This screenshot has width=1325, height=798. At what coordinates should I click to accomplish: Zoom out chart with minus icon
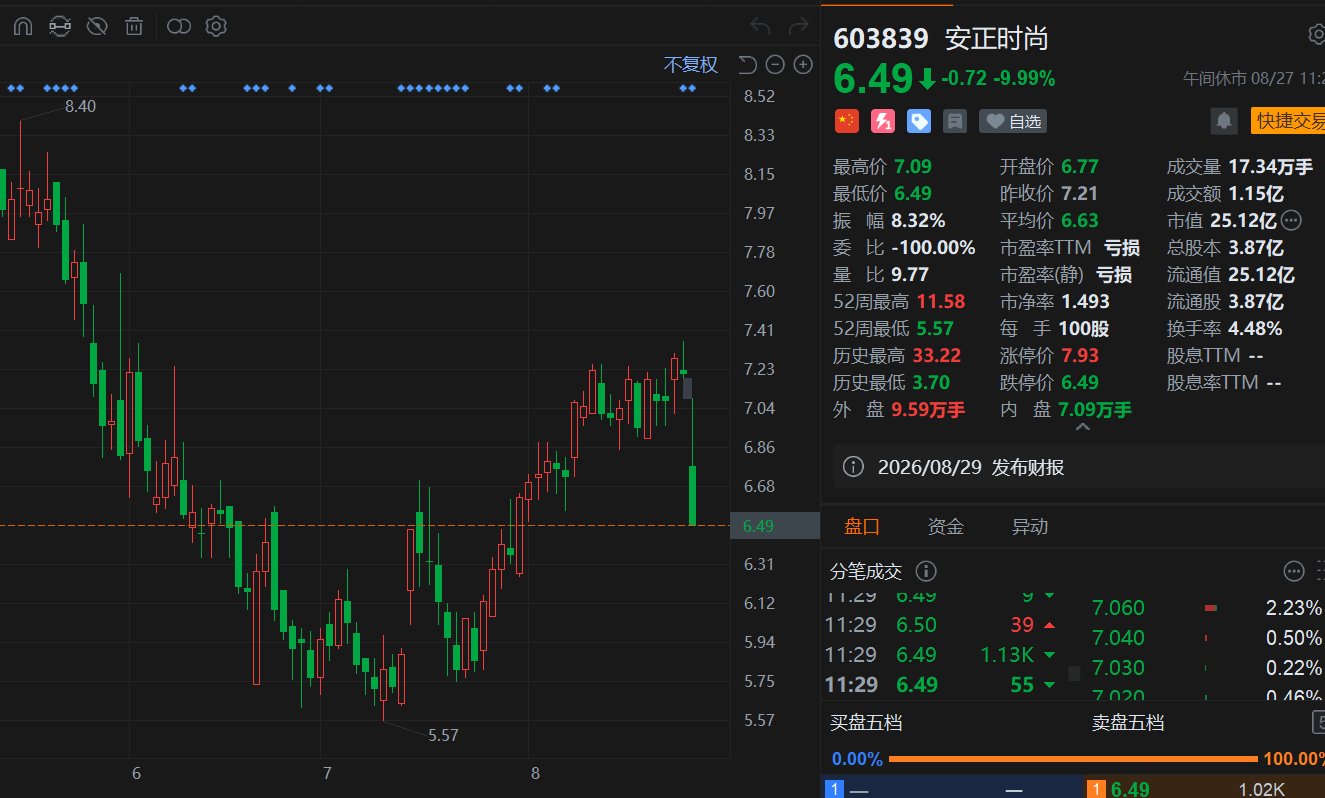pos(775,65)
